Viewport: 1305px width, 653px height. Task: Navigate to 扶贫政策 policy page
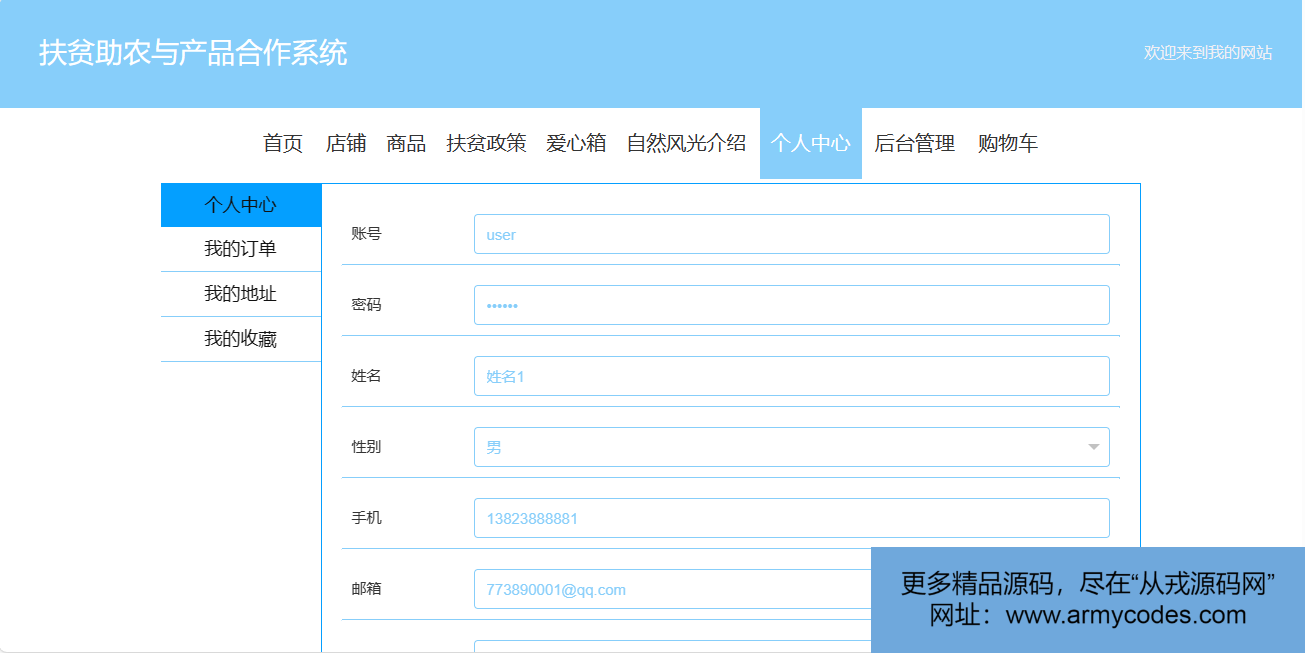click(x=486, y=143)
